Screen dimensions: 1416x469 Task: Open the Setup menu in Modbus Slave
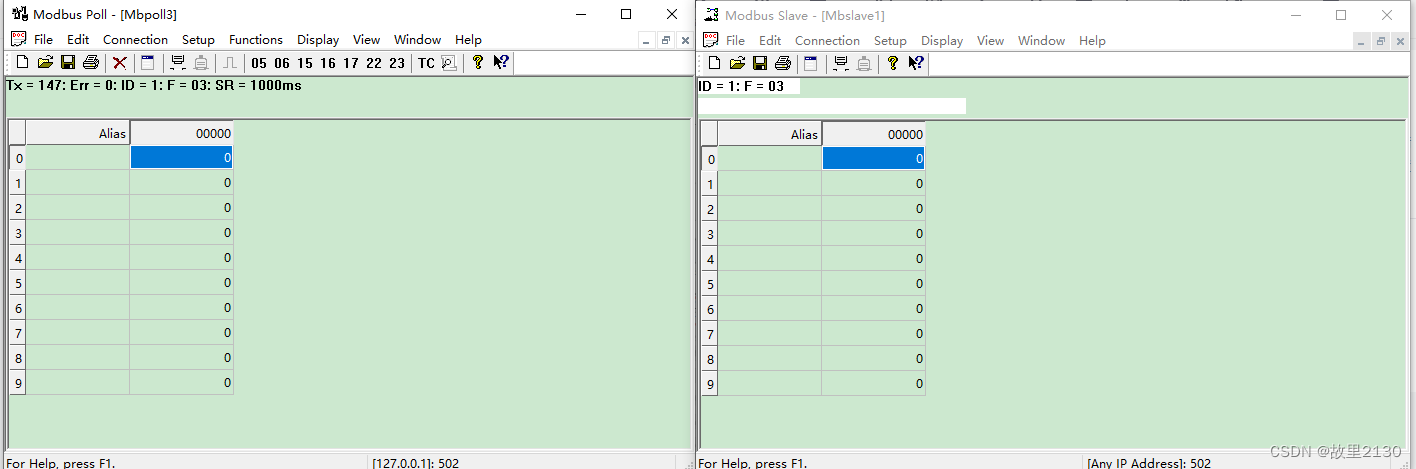[x=890, y=41]
